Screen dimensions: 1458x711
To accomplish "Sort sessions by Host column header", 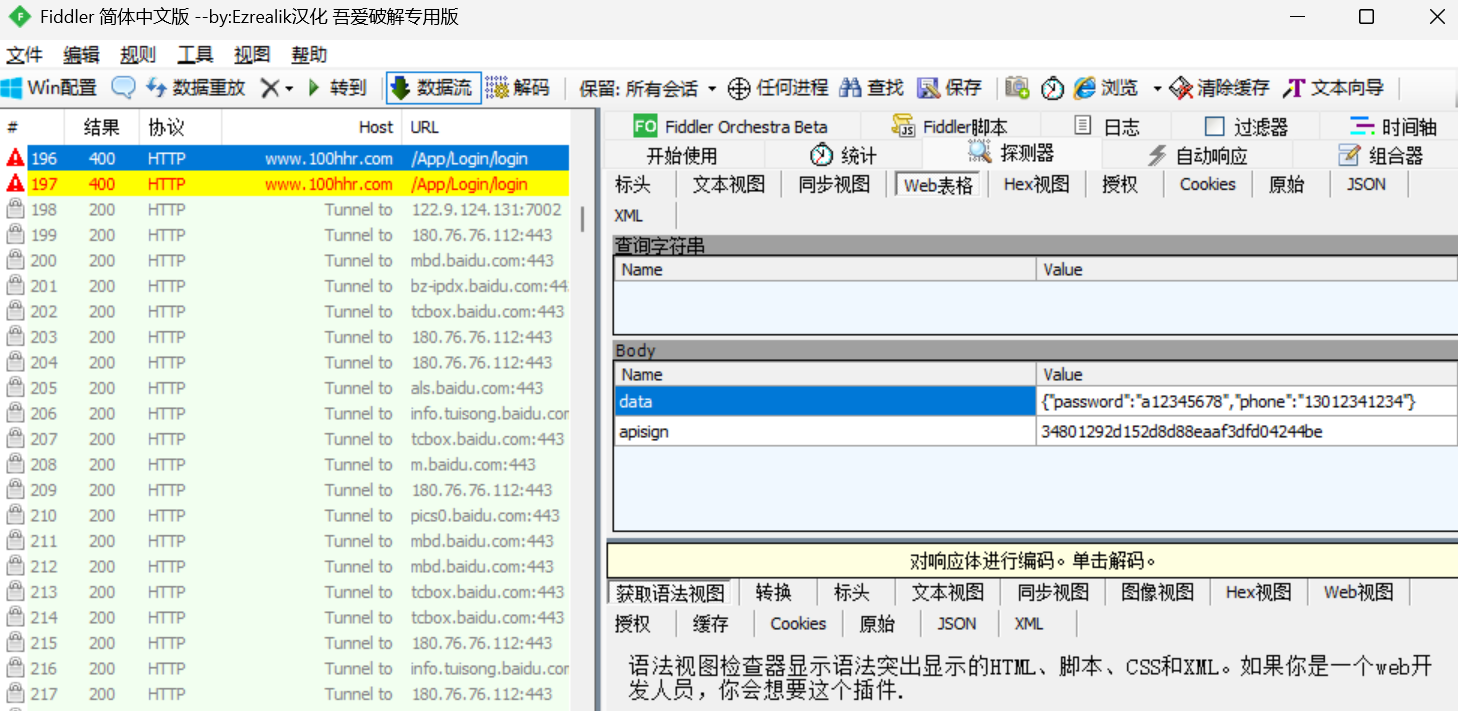I will click(312, 127).
